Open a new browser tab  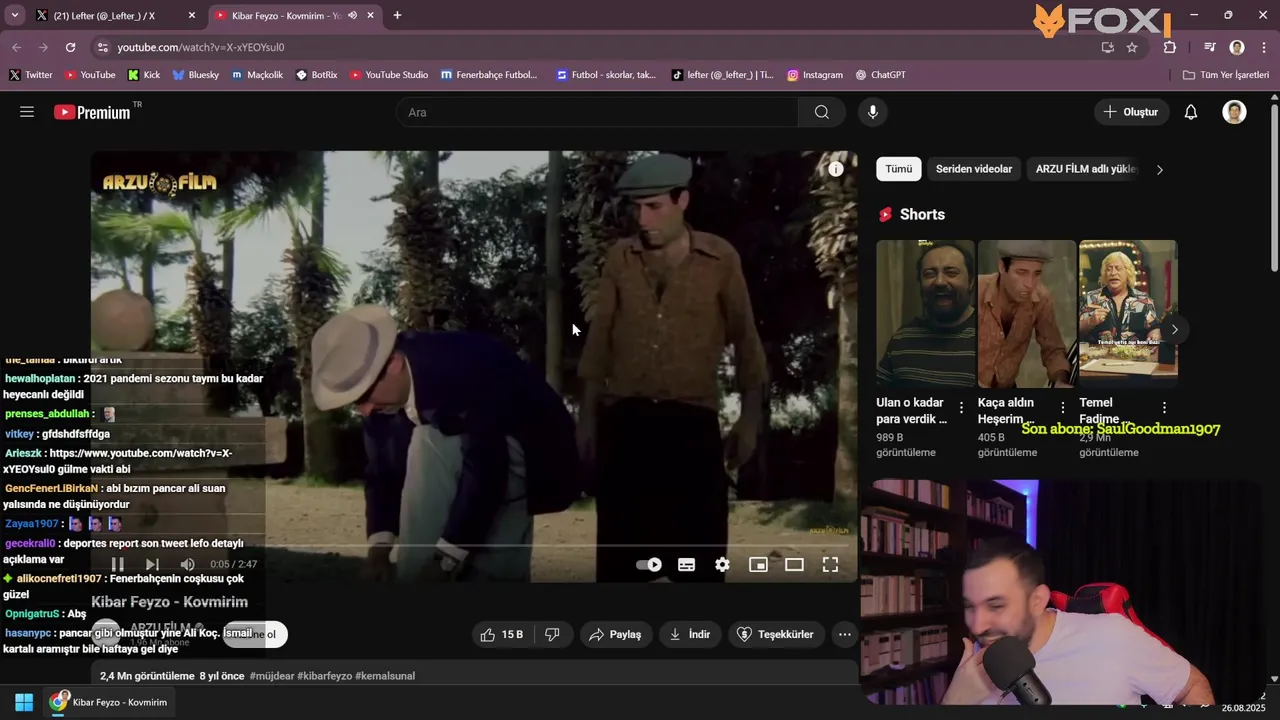(x=397, y=16)
